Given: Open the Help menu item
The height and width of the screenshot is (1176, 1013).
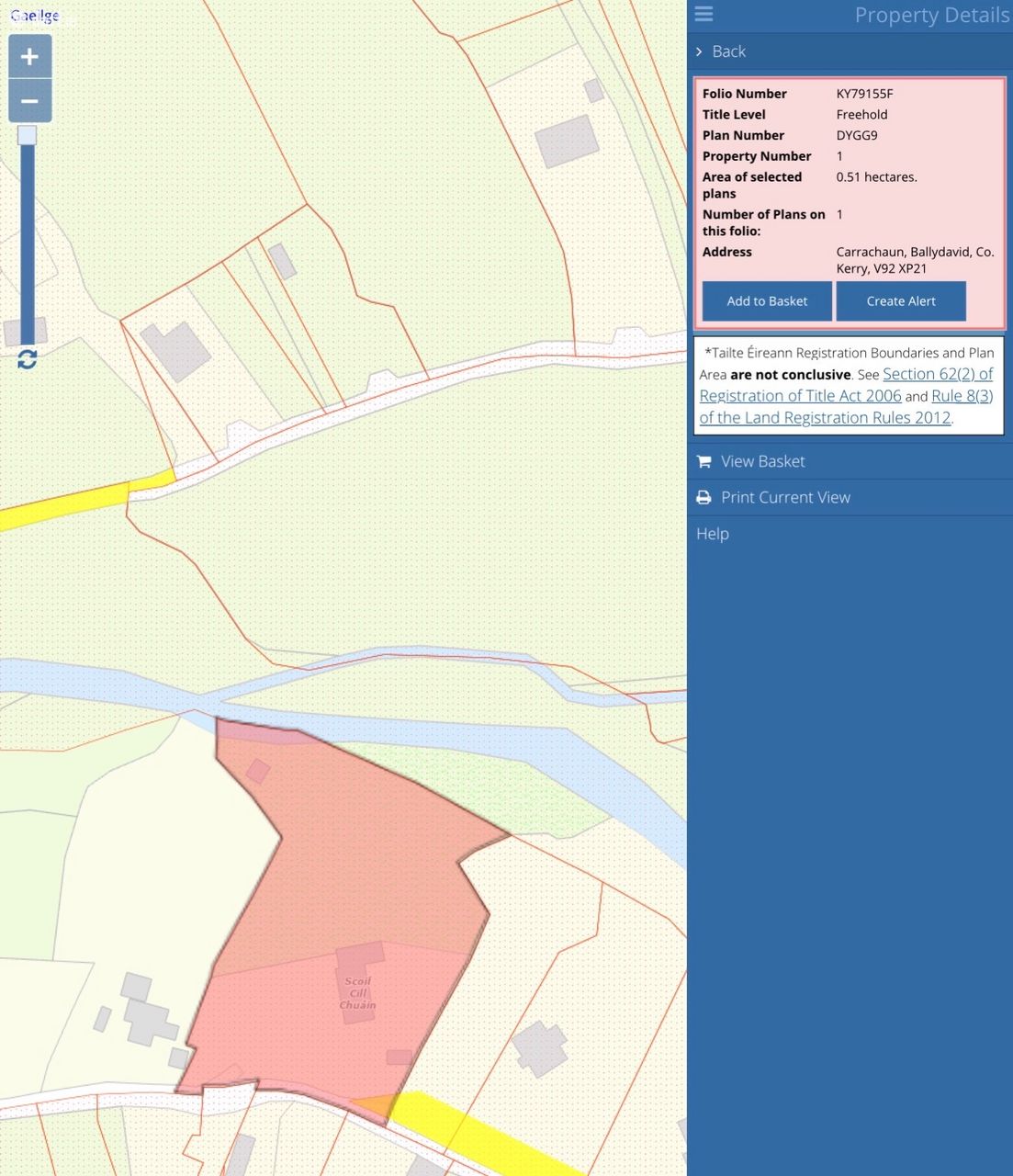Looking at the screenshot, I should 713,534.
